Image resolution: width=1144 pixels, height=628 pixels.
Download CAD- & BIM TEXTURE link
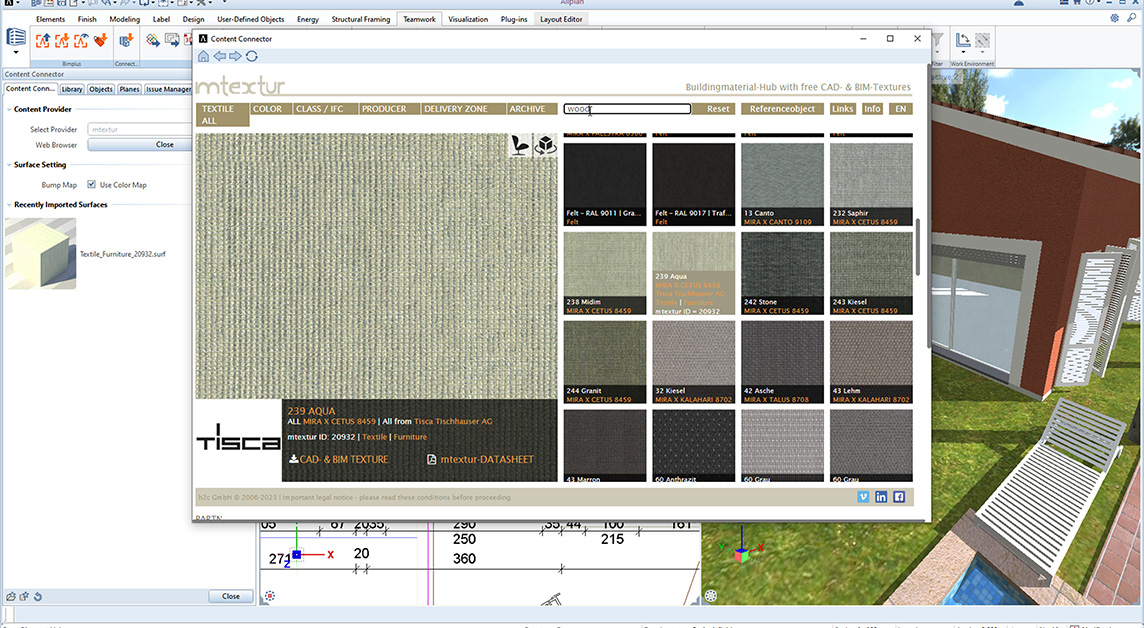pyautogui.click(x=339, y=460)
